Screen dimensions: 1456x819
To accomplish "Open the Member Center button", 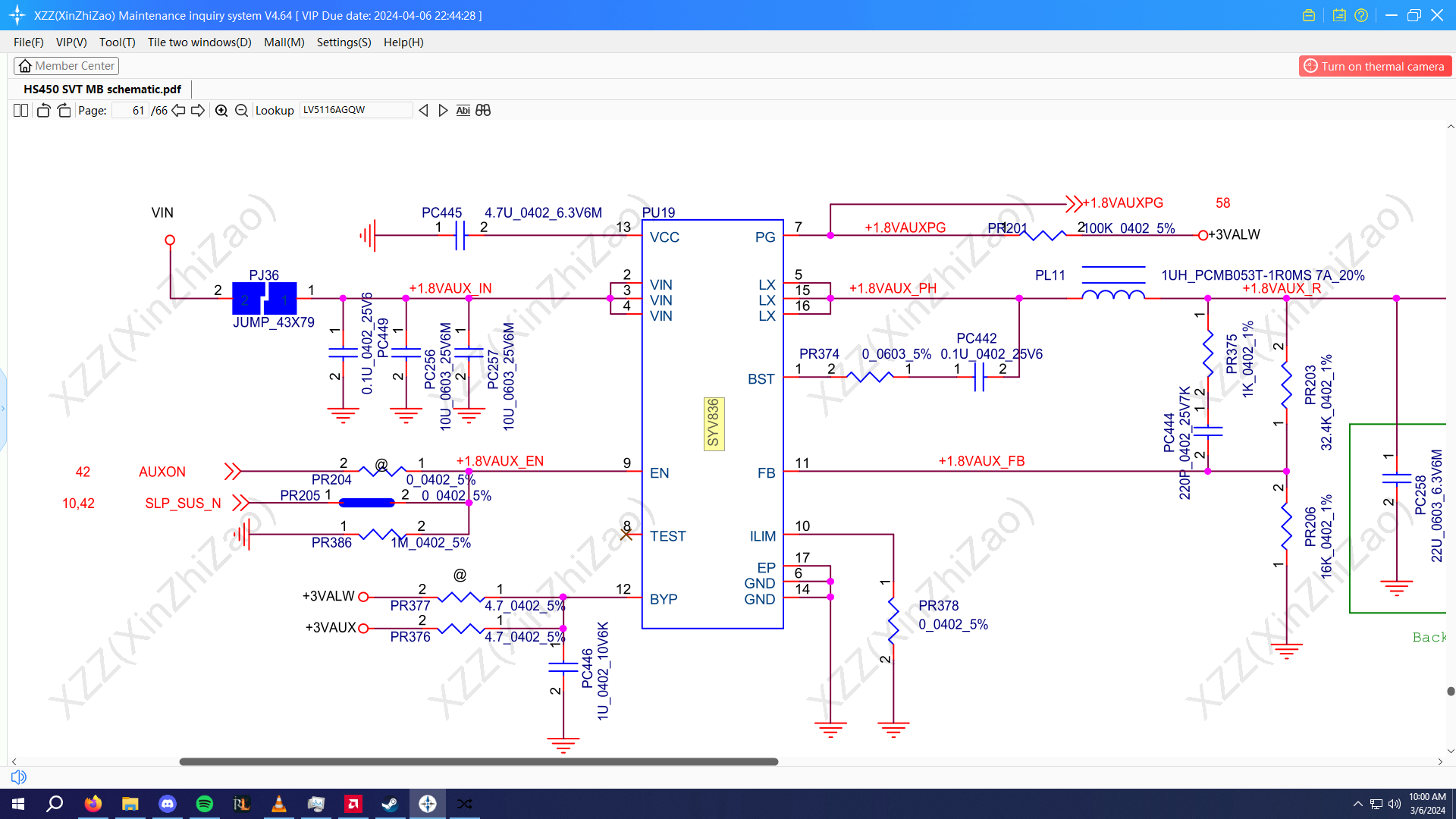I will [x=67, y=66].
